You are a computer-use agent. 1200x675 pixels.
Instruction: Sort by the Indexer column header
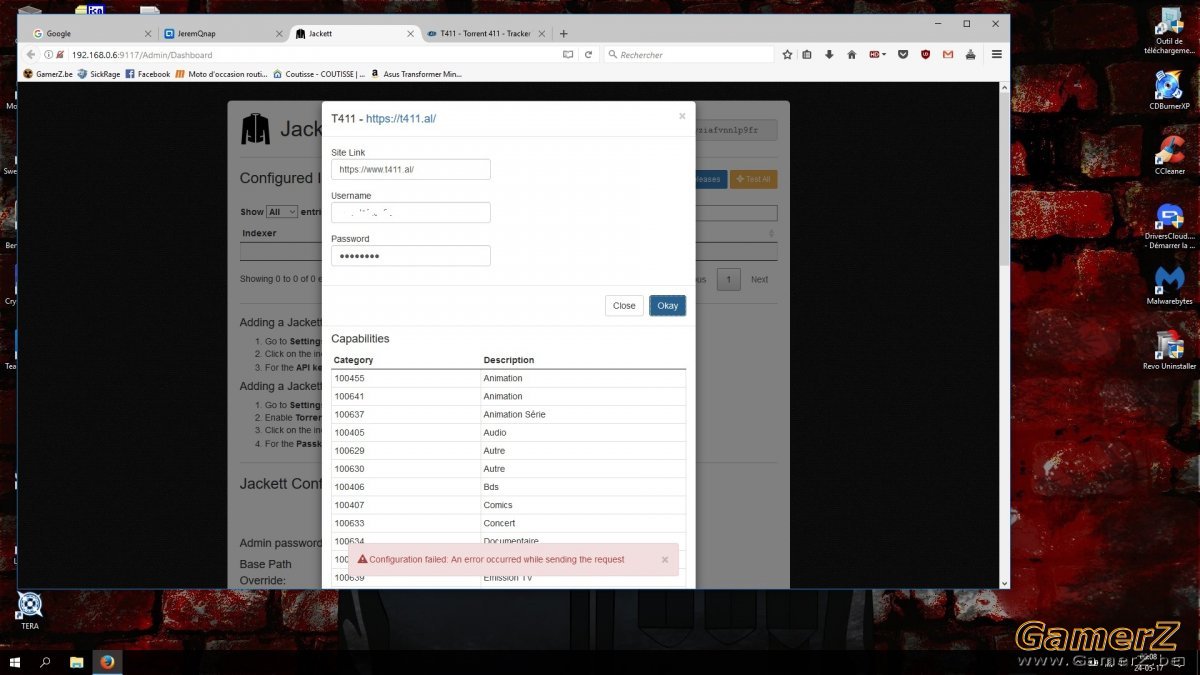pos(259,233)
